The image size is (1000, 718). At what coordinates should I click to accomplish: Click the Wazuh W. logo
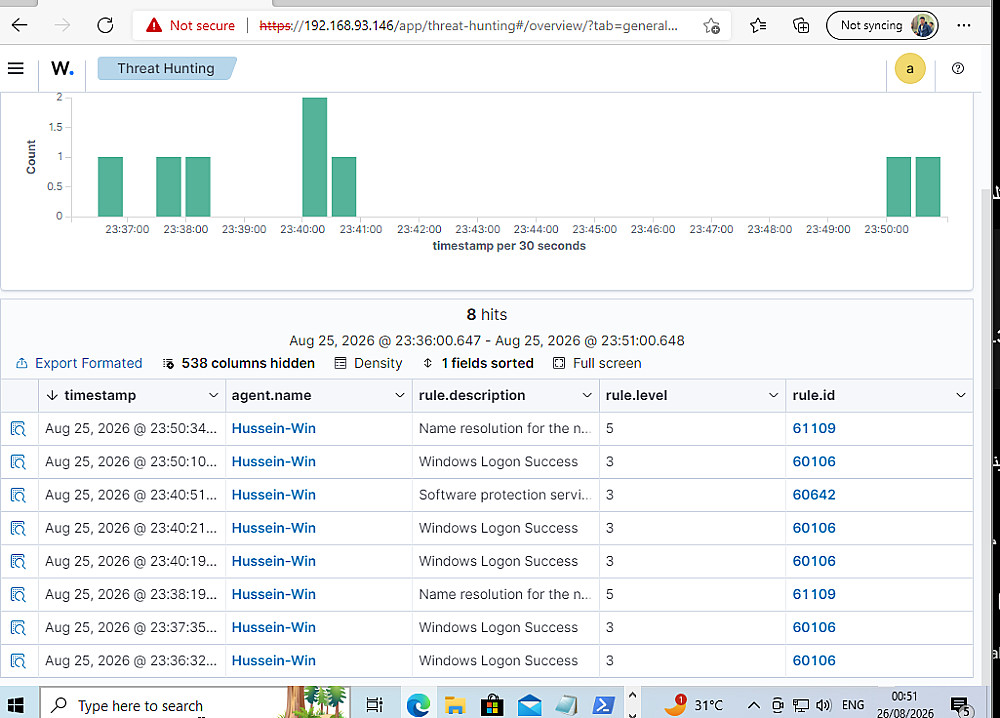(62, 68)
